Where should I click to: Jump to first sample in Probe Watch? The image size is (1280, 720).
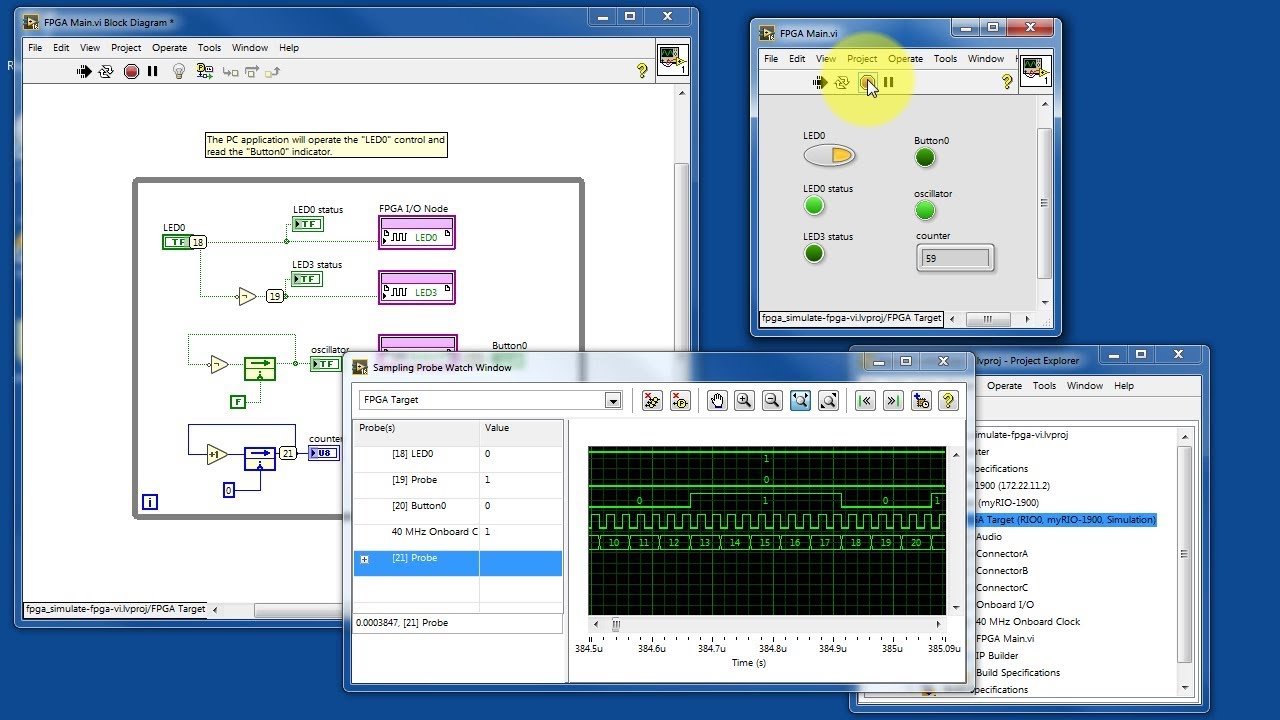[865, 400]
